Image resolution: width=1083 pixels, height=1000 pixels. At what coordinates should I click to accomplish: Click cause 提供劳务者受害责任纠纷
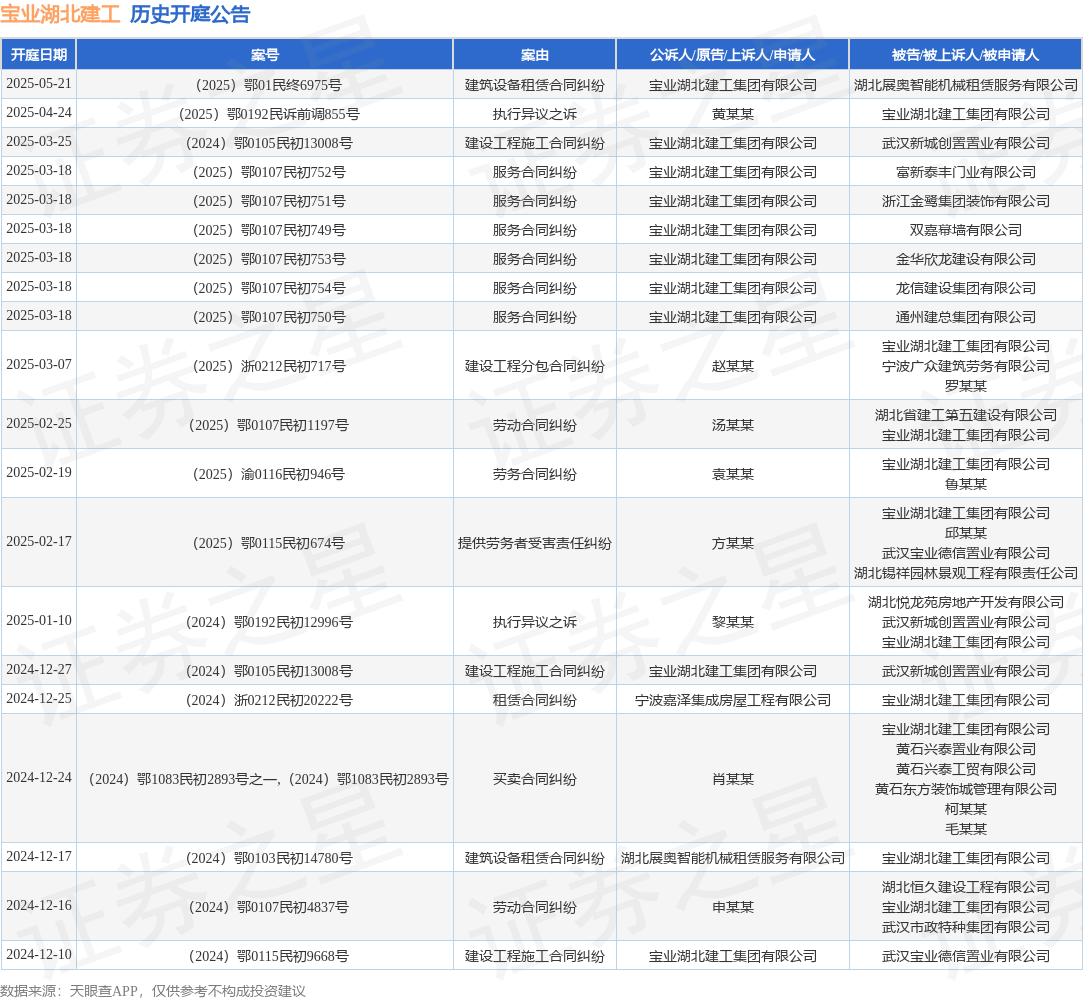click(x=535, y=543)
